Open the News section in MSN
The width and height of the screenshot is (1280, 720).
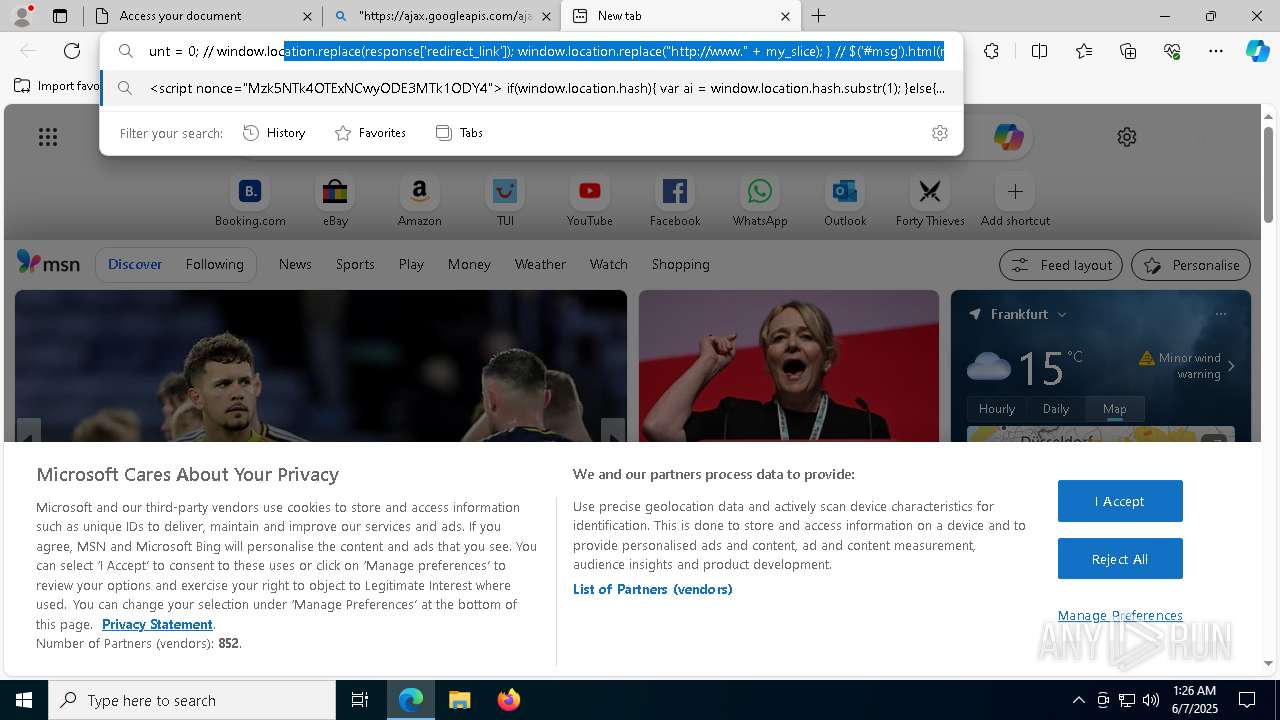click(295, 264)
